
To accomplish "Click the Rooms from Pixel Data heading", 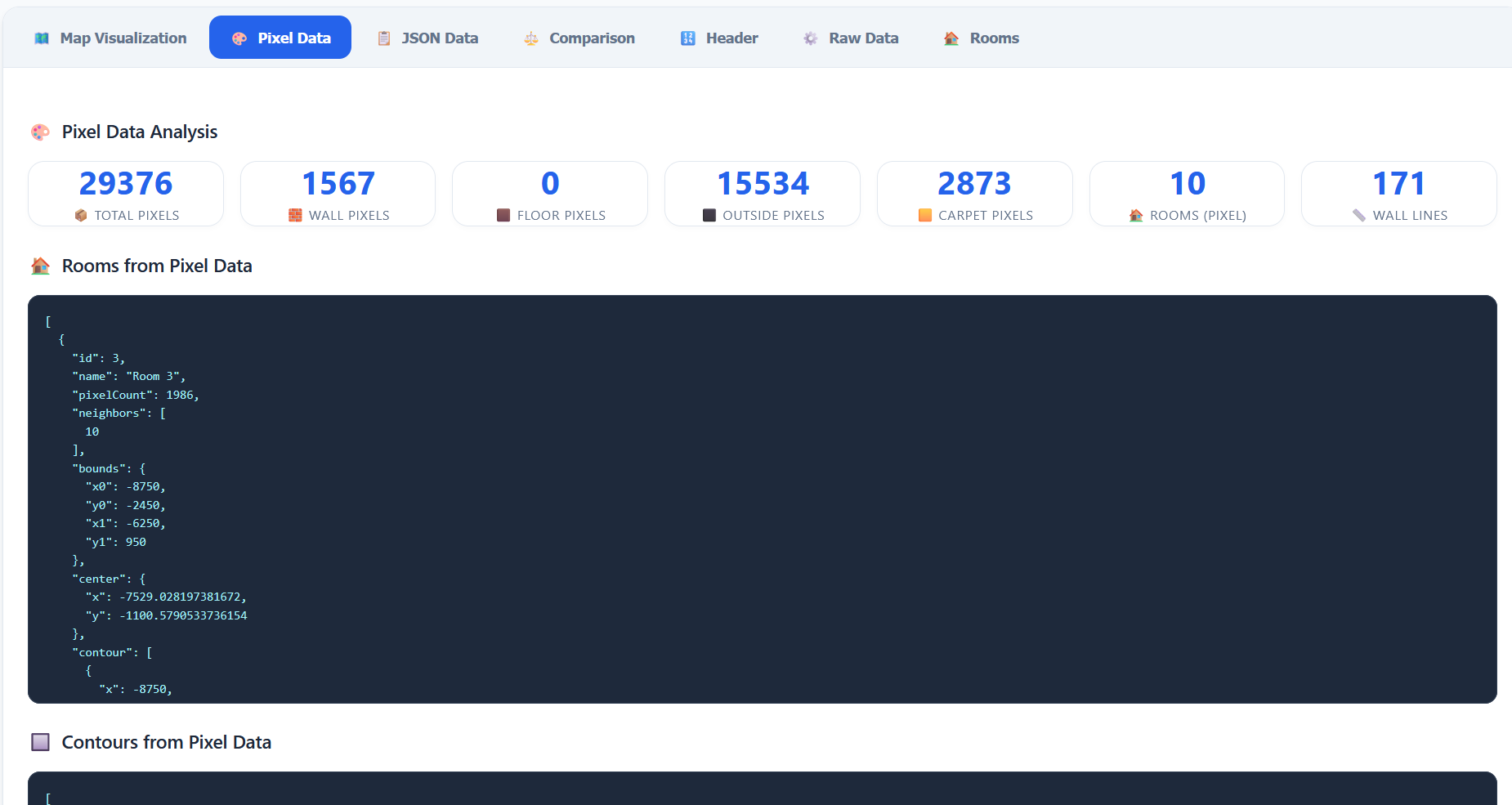I will [157, 266].
